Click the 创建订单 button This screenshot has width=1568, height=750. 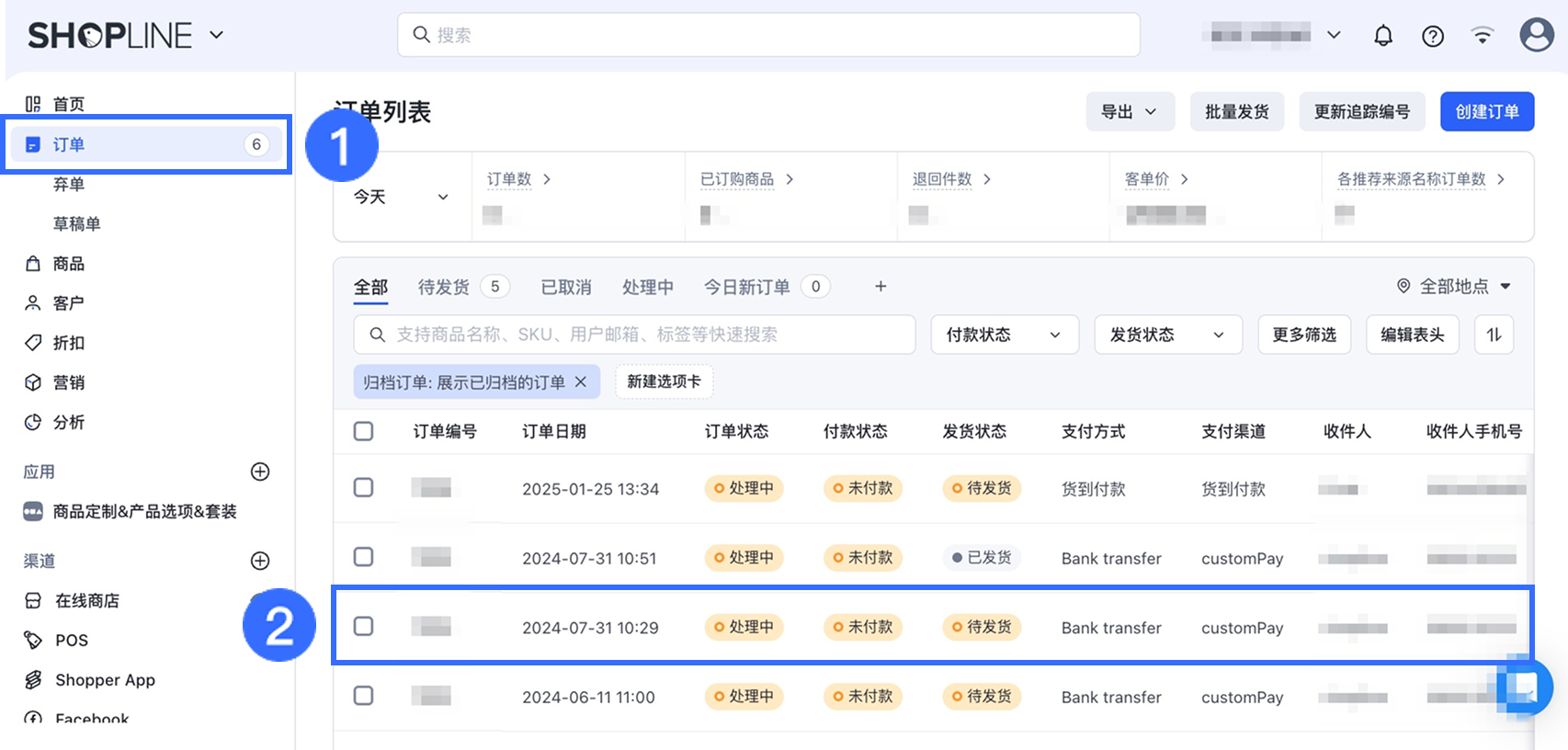click(x=1486, y=112)
